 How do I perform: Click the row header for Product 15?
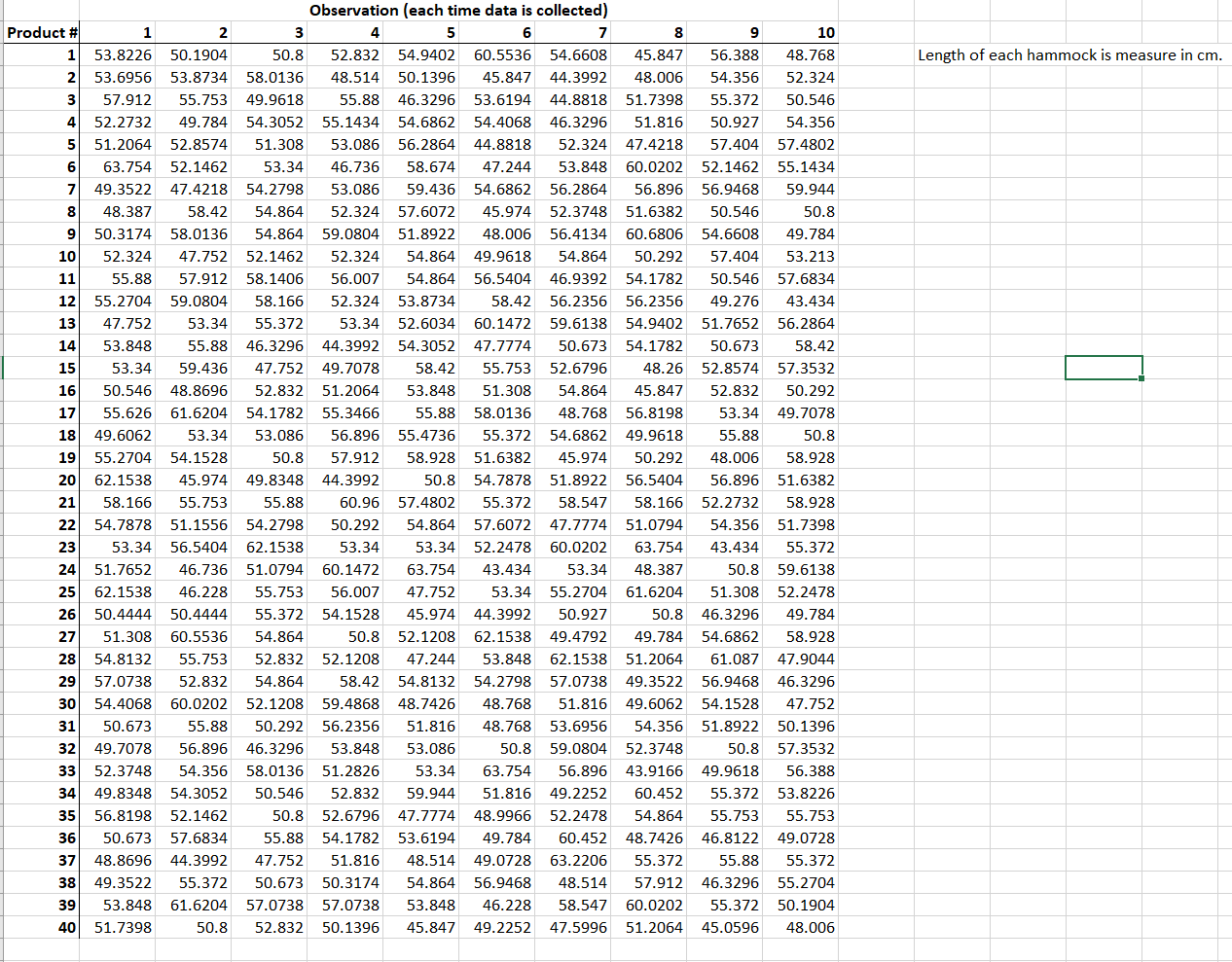click(41, 368)
